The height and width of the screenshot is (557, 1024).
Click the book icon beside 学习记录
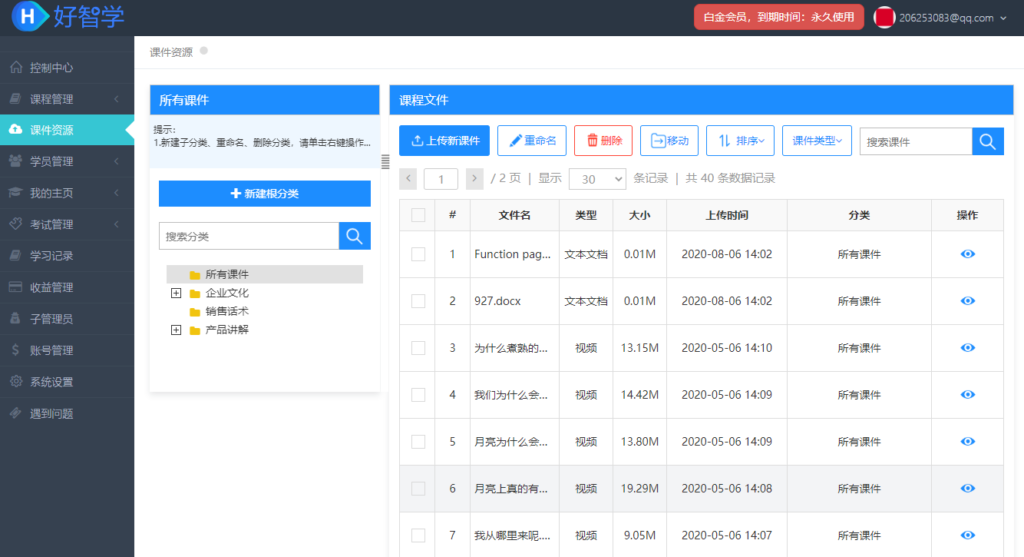(x=16, y=255)
